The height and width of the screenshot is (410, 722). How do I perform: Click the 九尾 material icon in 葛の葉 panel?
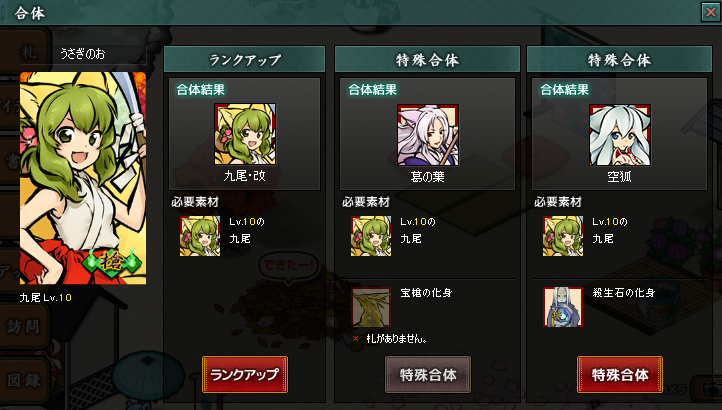(x=371, y=236)
